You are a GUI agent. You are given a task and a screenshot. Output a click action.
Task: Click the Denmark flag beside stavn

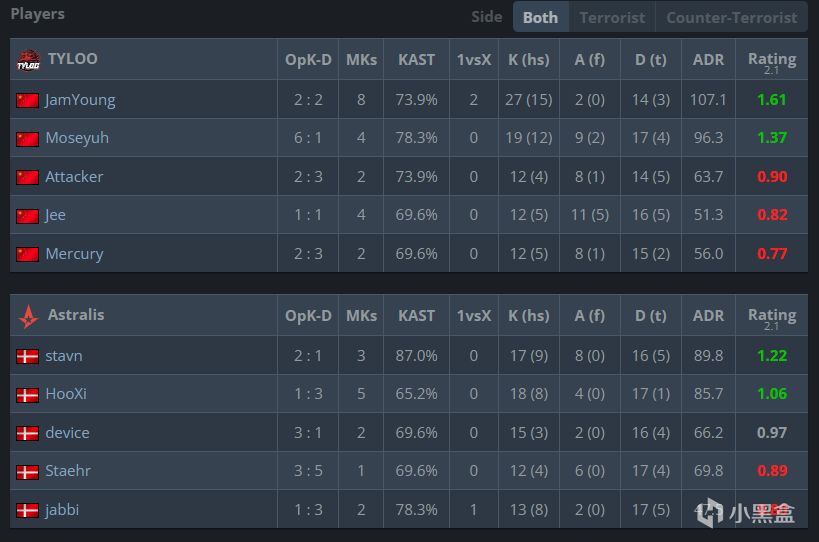pos(27,356)
